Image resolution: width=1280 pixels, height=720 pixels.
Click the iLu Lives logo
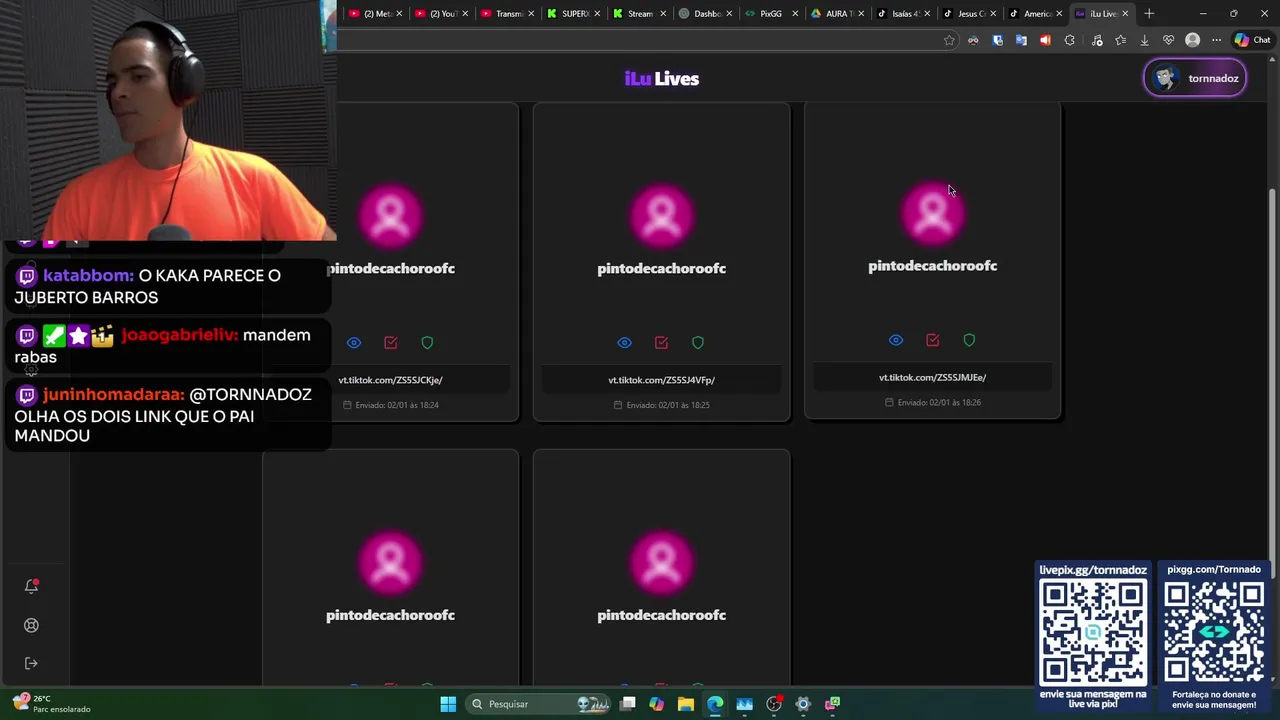pos(661,79)
